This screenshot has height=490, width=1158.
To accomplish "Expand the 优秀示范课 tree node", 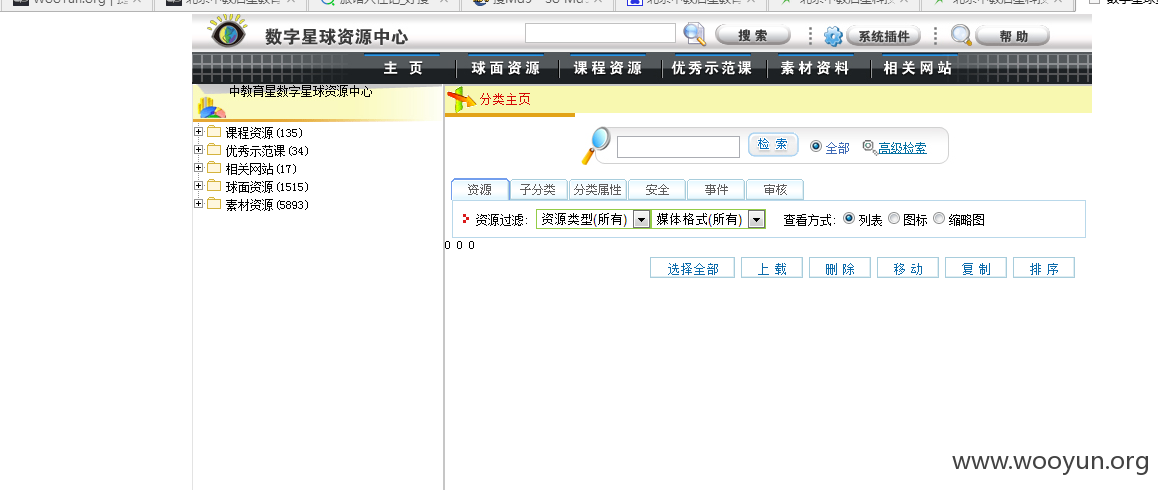I will click(198, 149).
